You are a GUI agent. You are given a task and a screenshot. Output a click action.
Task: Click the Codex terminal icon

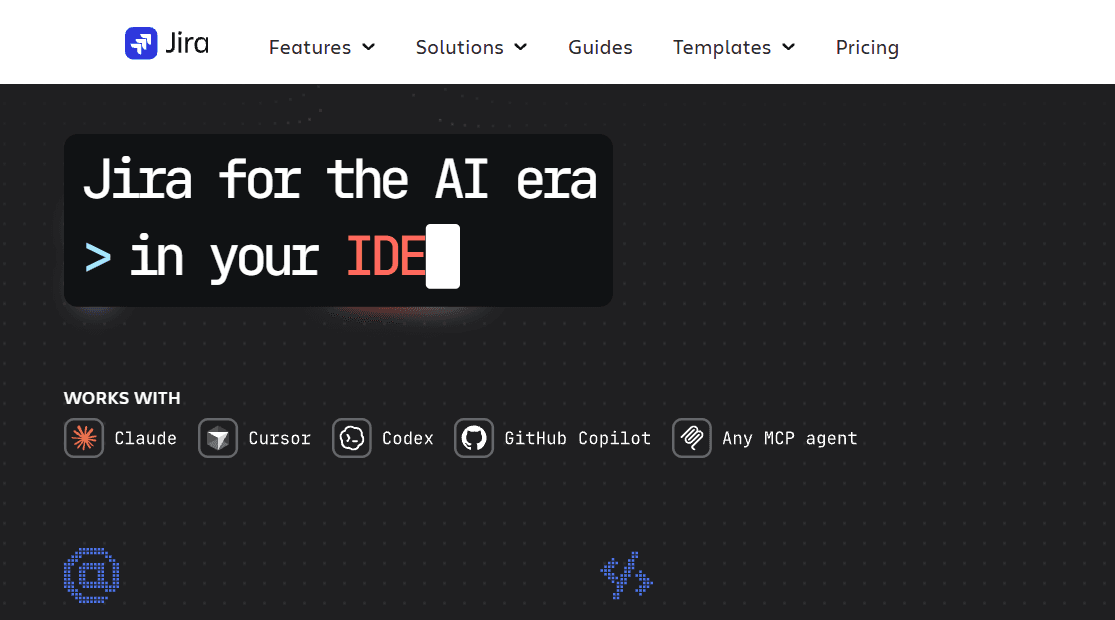coord(351,438)
